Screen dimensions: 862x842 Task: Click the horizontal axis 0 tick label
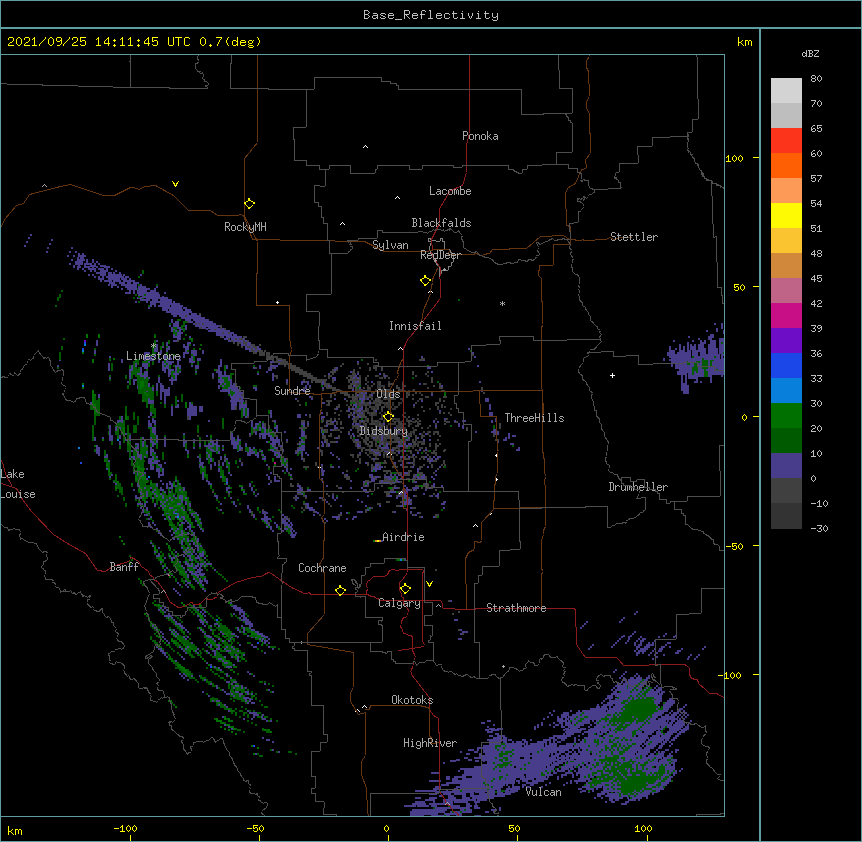(386, 828)
